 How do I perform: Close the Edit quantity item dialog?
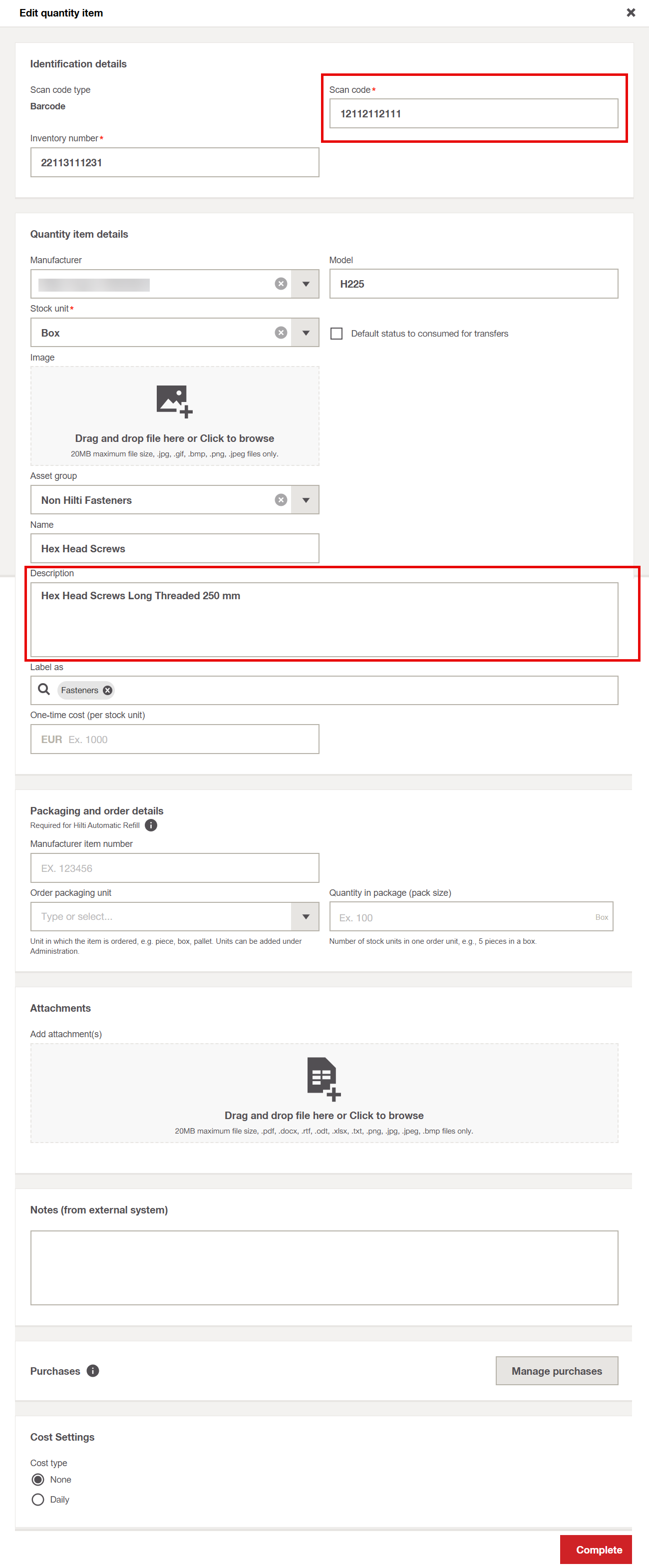(x=631, y=13)
